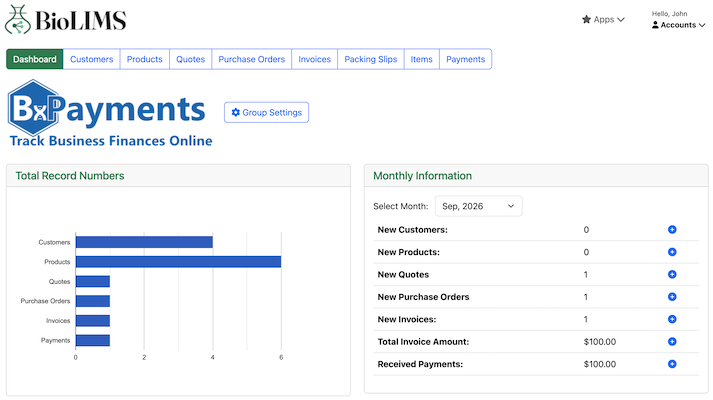The image size is (713, 400).
Task: Click the plus icon for Received Payments
Action: click(672, 364)
